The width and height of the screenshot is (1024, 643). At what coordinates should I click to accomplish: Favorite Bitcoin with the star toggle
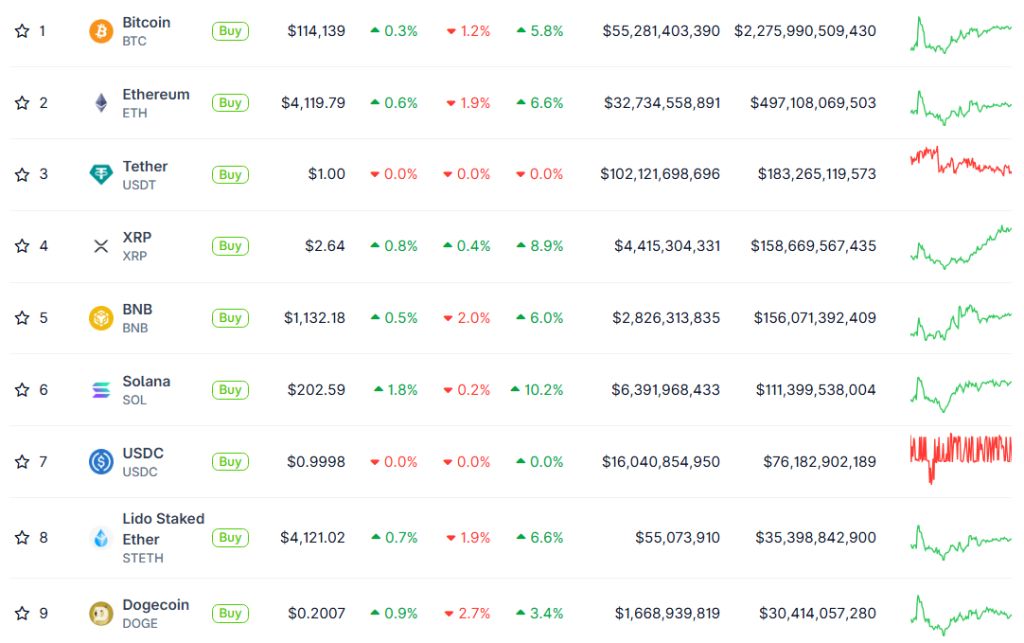click(x=22, y=31)
